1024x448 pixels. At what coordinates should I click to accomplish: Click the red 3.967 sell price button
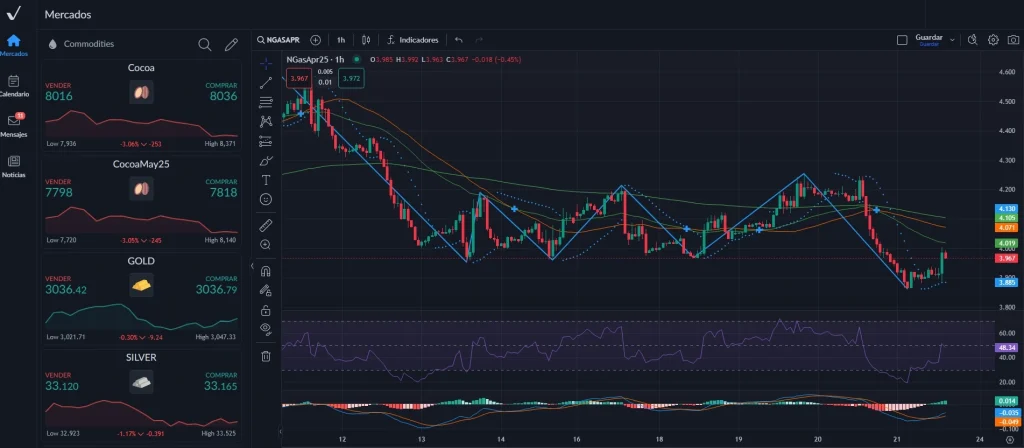(299, 78)
